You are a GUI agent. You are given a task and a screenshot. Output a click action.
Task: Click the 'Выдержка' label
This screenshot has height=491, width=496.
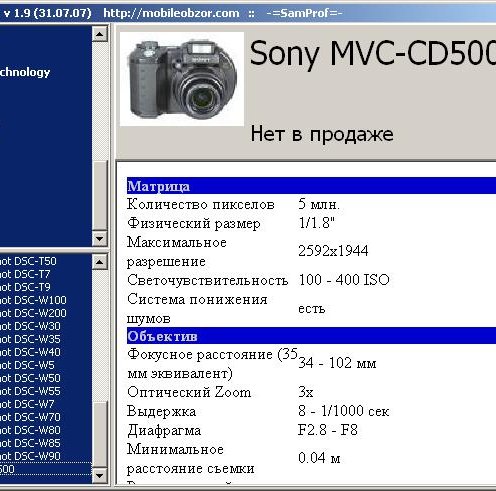[x=161, y=411]
